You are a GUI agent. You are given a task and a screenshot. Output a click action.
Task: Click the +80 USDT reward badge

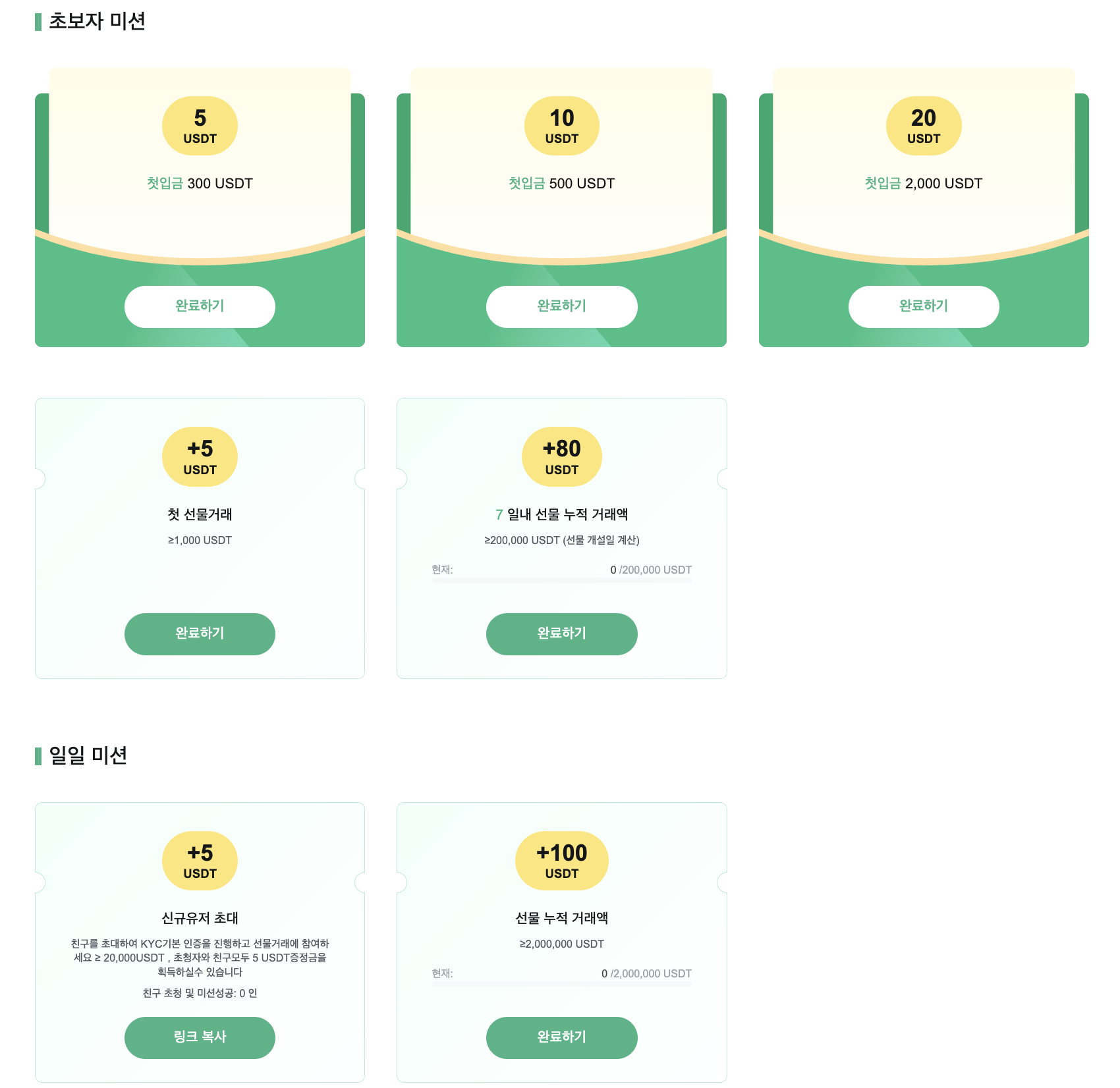[x=561, y=456]
